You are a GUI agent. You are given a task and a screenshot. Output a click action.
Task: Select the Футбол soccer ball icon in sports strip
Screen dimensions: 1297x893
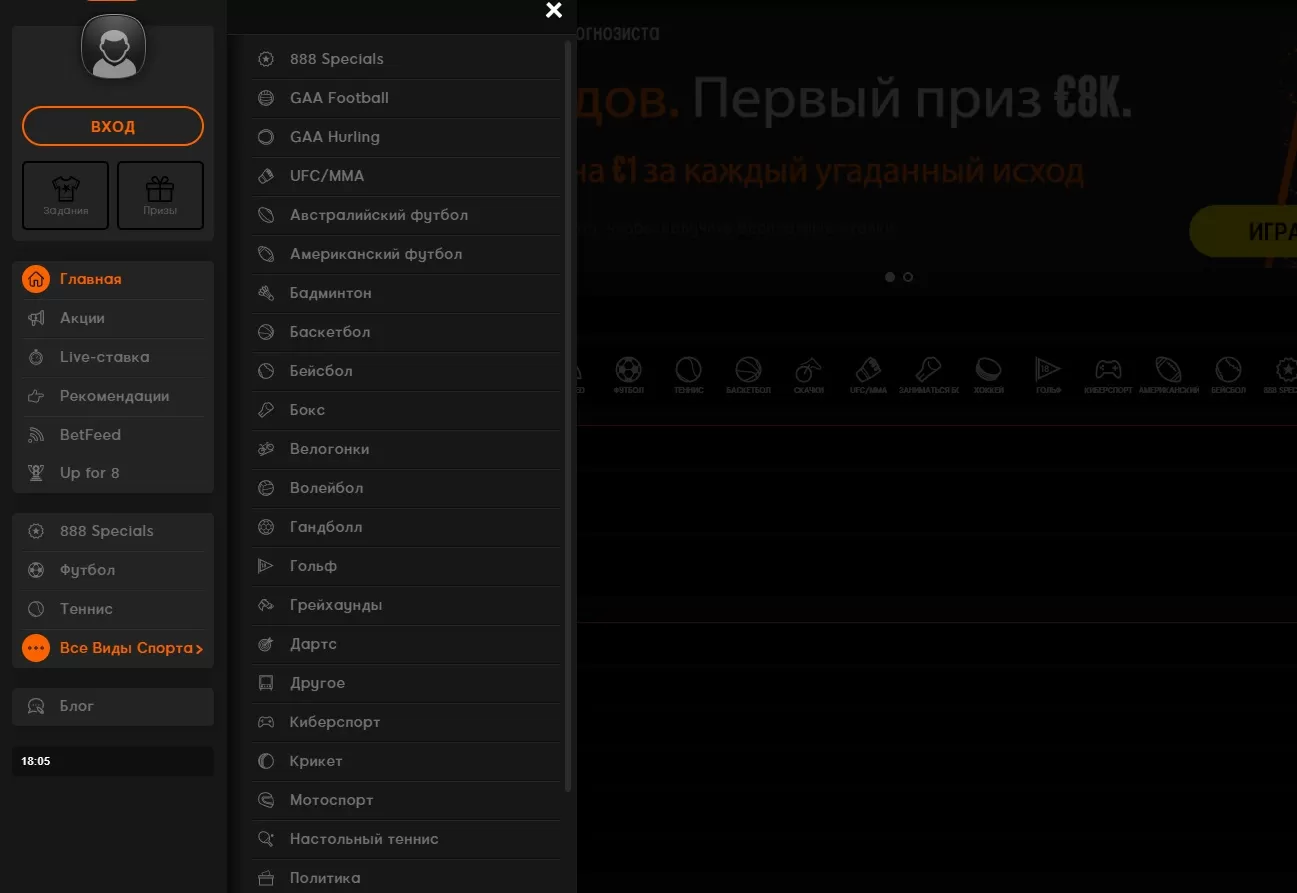click(628, 370)
